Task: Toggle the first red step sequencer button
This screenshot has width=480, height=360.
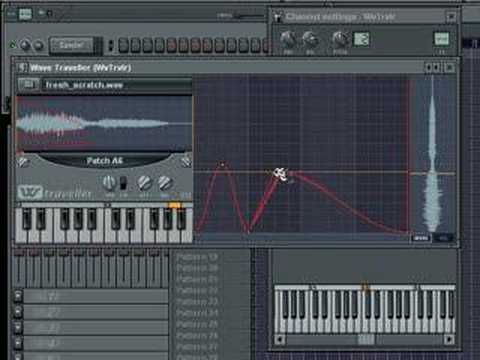Action: click(x=171, y=46)
